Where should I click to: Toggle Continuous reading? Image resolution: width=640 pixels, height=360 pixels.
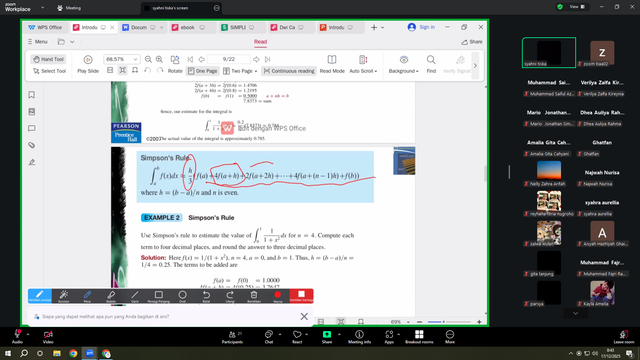pos(289,71)
